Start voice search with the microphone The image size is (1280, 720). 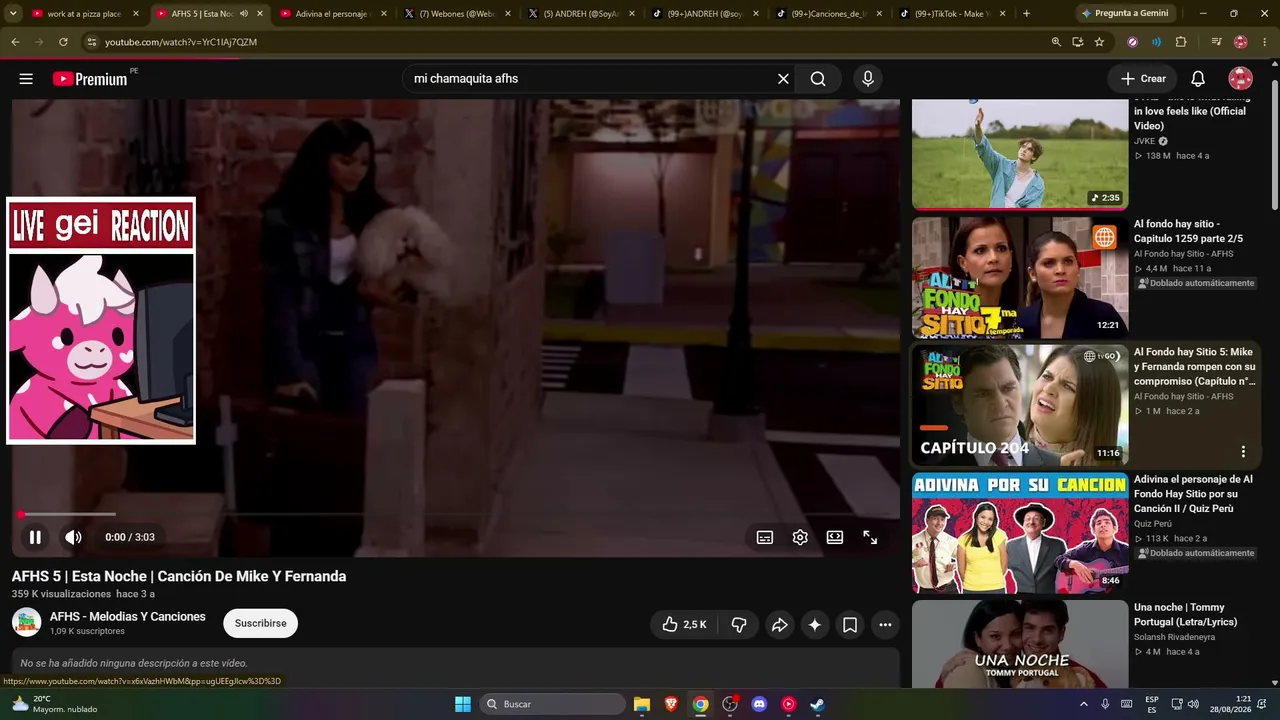click(x=868, y=79)
